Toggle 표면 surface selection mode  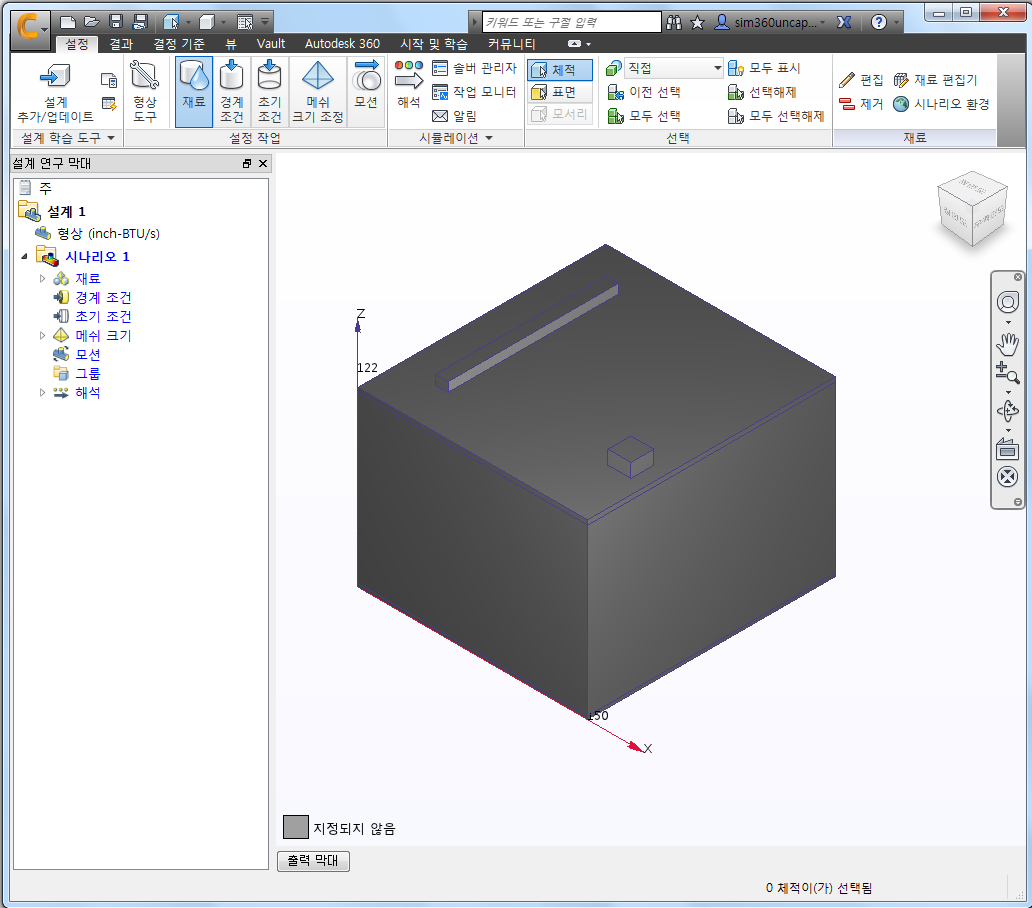[559, 92]
